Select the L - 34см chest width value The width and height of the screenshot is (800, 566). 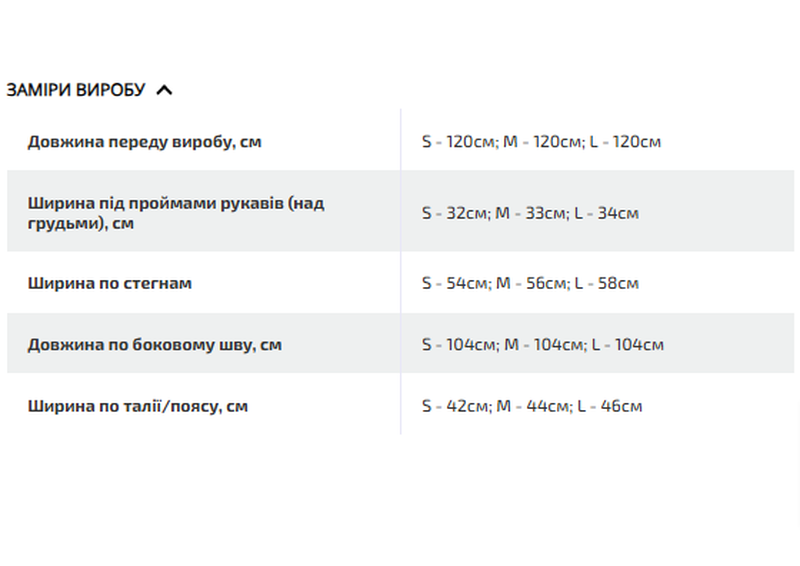(x=606, y=213)
